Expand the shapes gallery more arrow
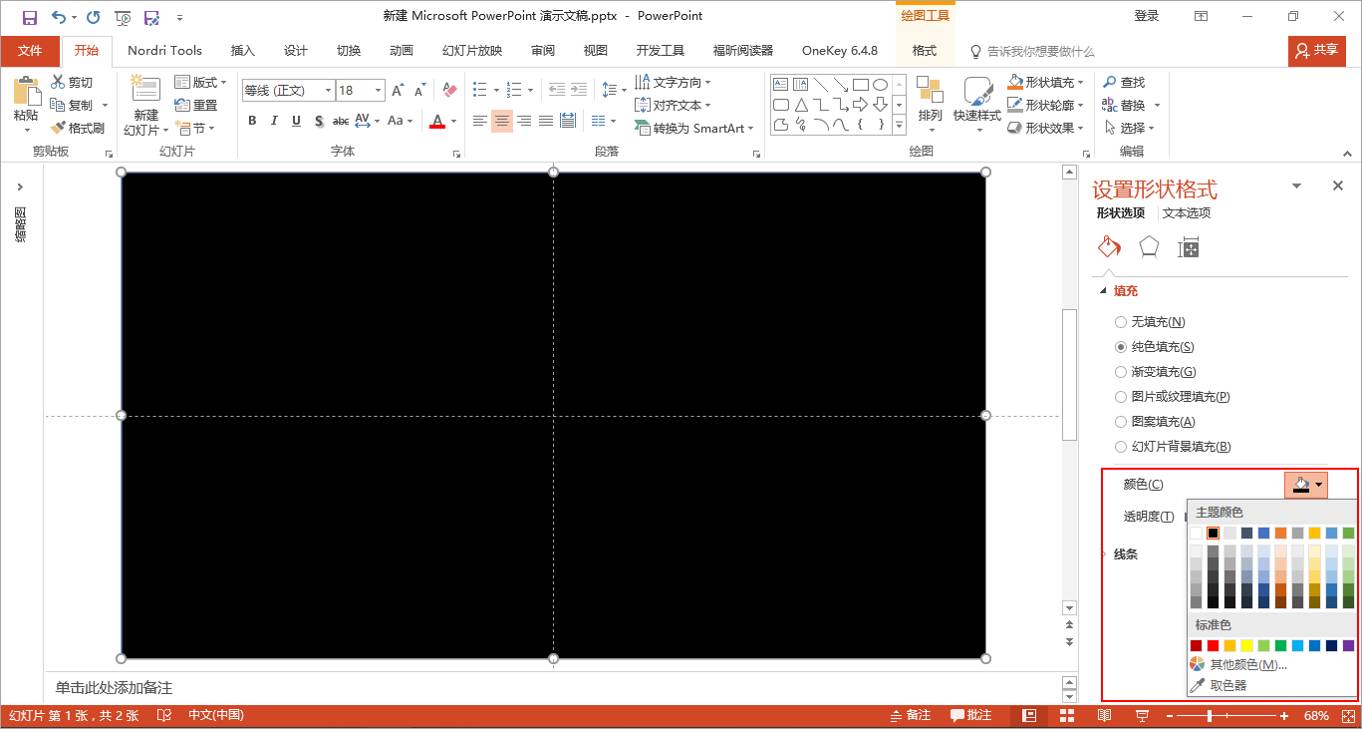This screenshot has width=1362, height=729. click(x=899, y=125)
